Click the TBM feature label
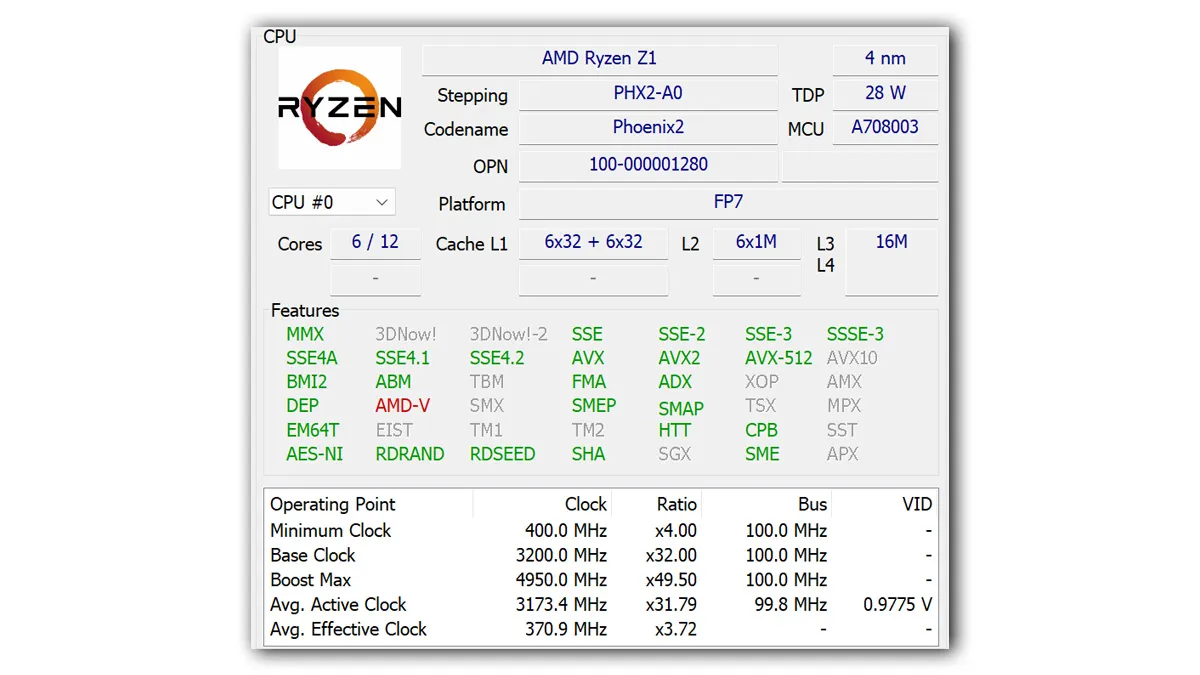This screenshot has width=1200, height=675. point(487,382)
